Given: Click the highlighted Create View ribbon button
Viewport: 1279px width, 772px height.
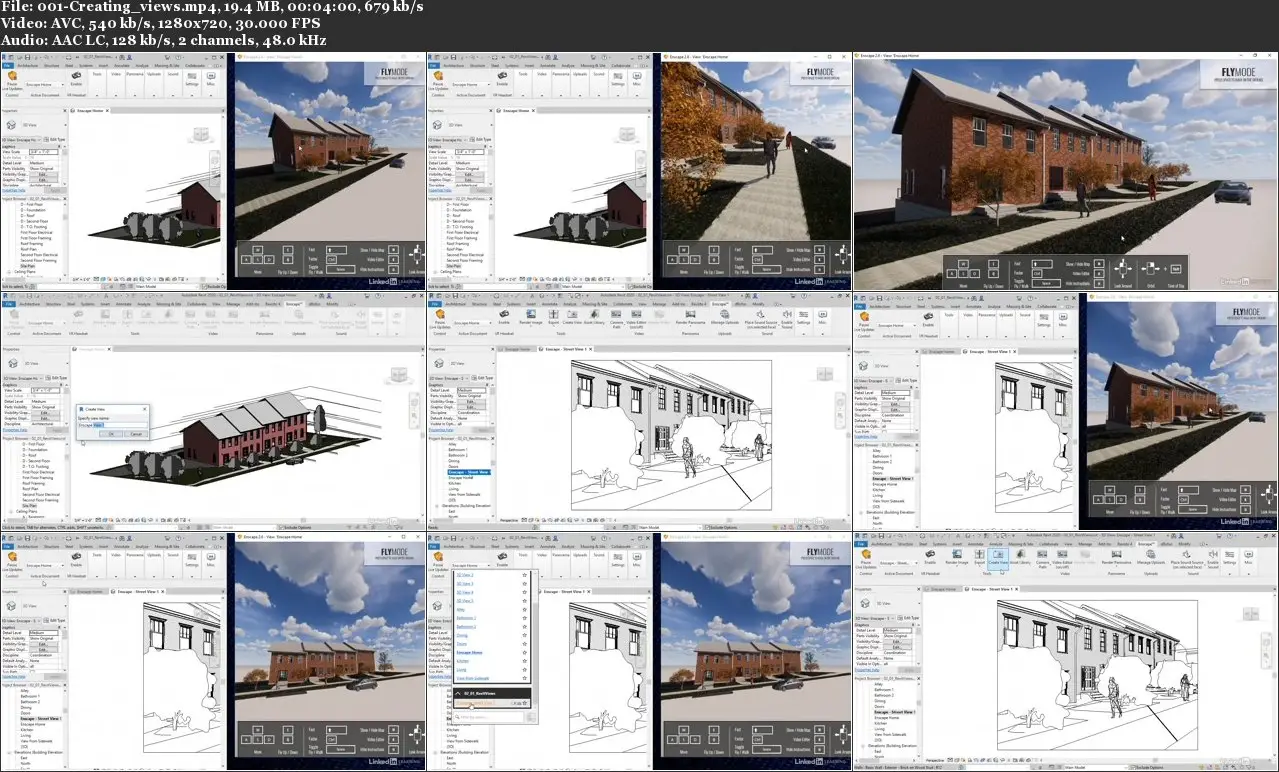Looking at the screenshot, I should coord(998,560).
